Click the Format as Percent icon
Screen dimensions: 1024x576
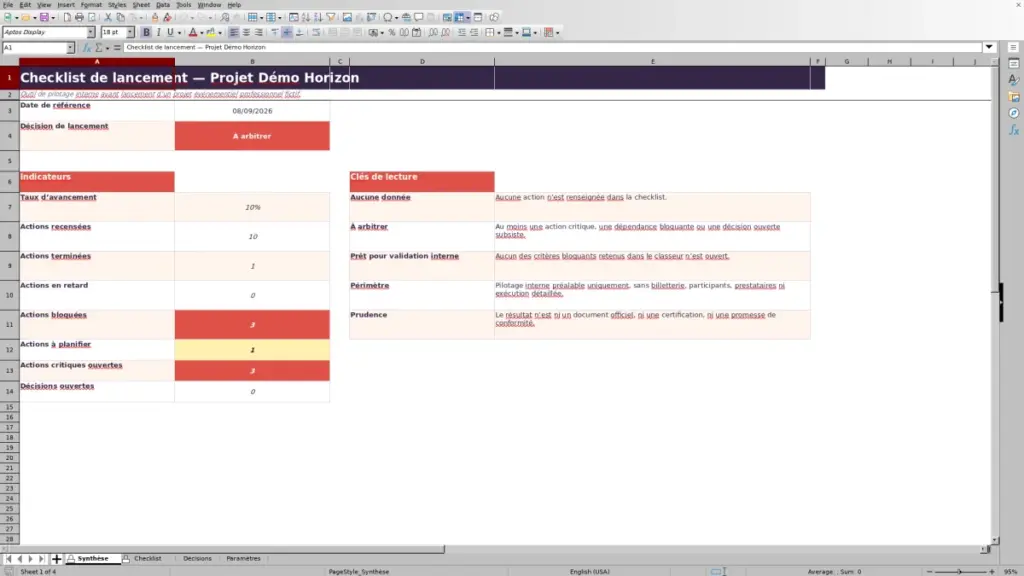(x=392, y=33)
